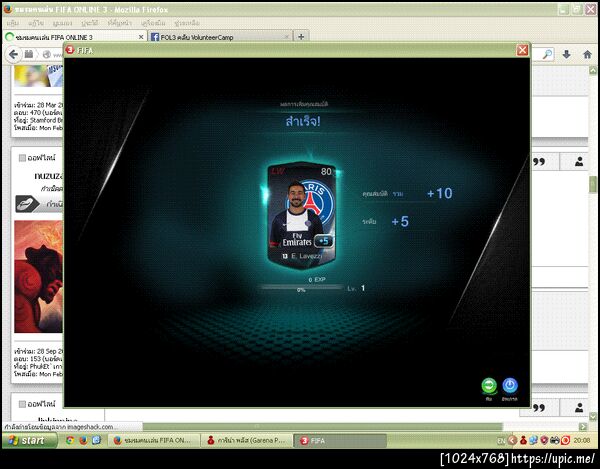This screenshot has height=469, width=600.
Task: Click the Firefox logo in the title bar
Action: (x=8, y=9)
